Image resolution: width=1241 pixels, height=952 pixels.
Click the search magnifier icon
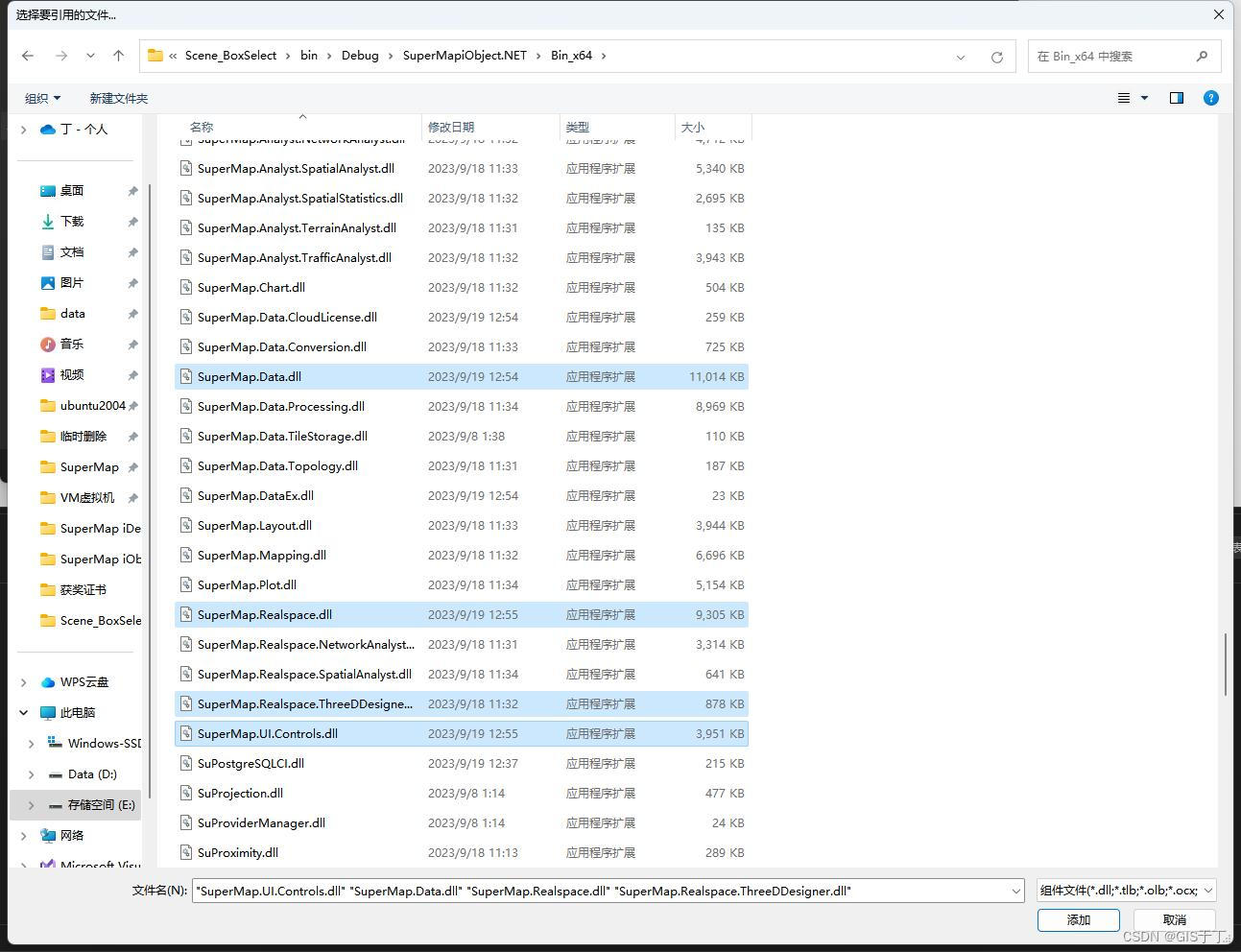tap(1203, 56)
